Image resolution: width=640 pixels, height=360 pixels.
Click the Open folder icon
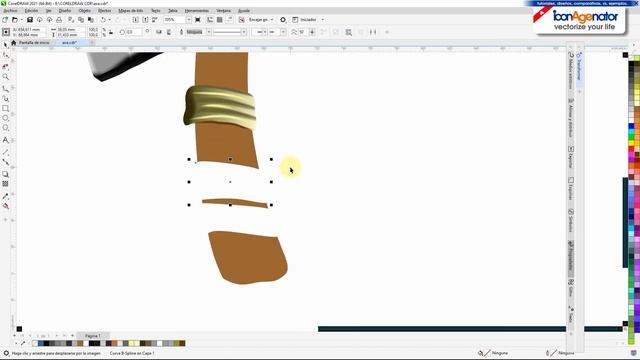tap(15, 20)
